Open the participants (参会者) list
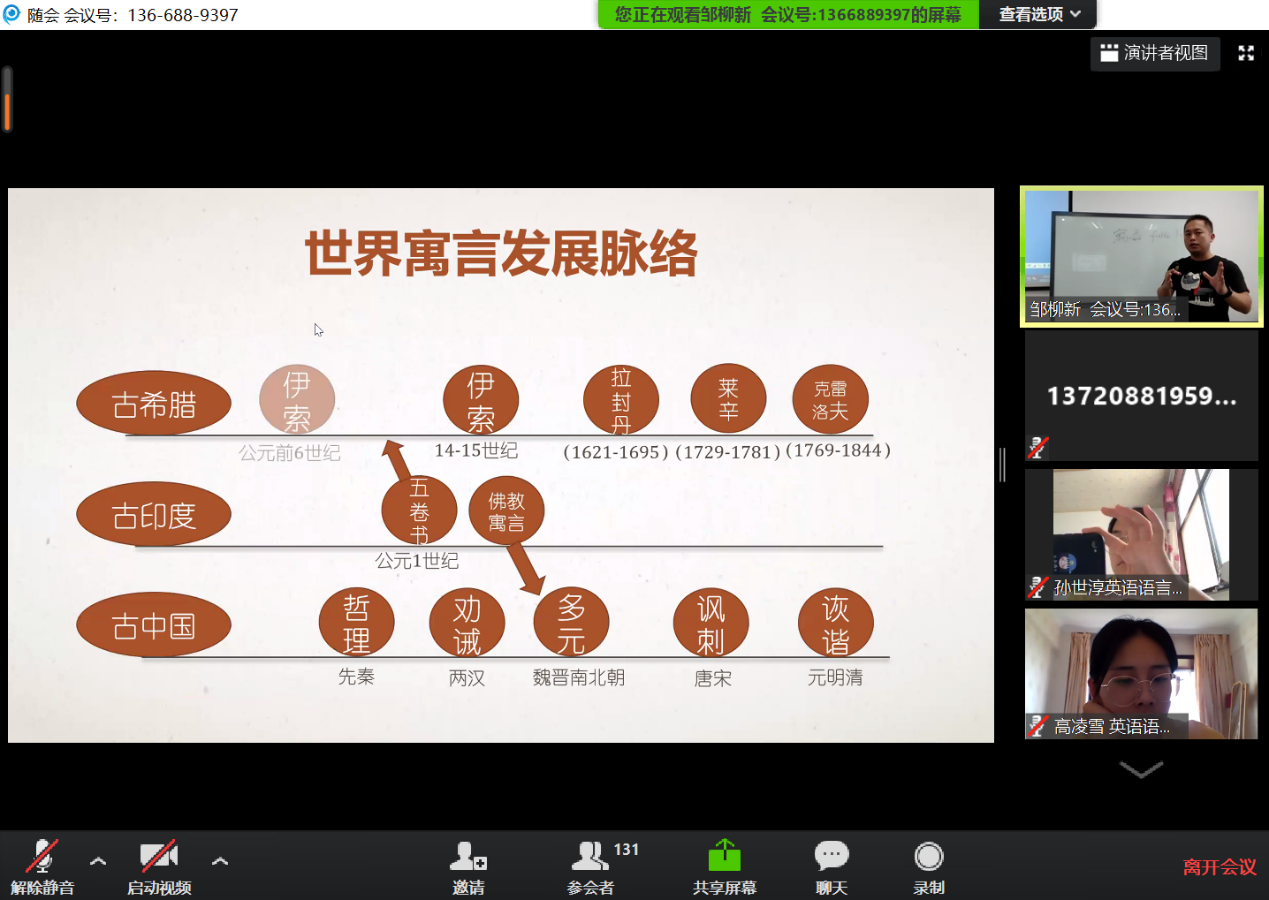The image size is (1269, 900). 591,857
